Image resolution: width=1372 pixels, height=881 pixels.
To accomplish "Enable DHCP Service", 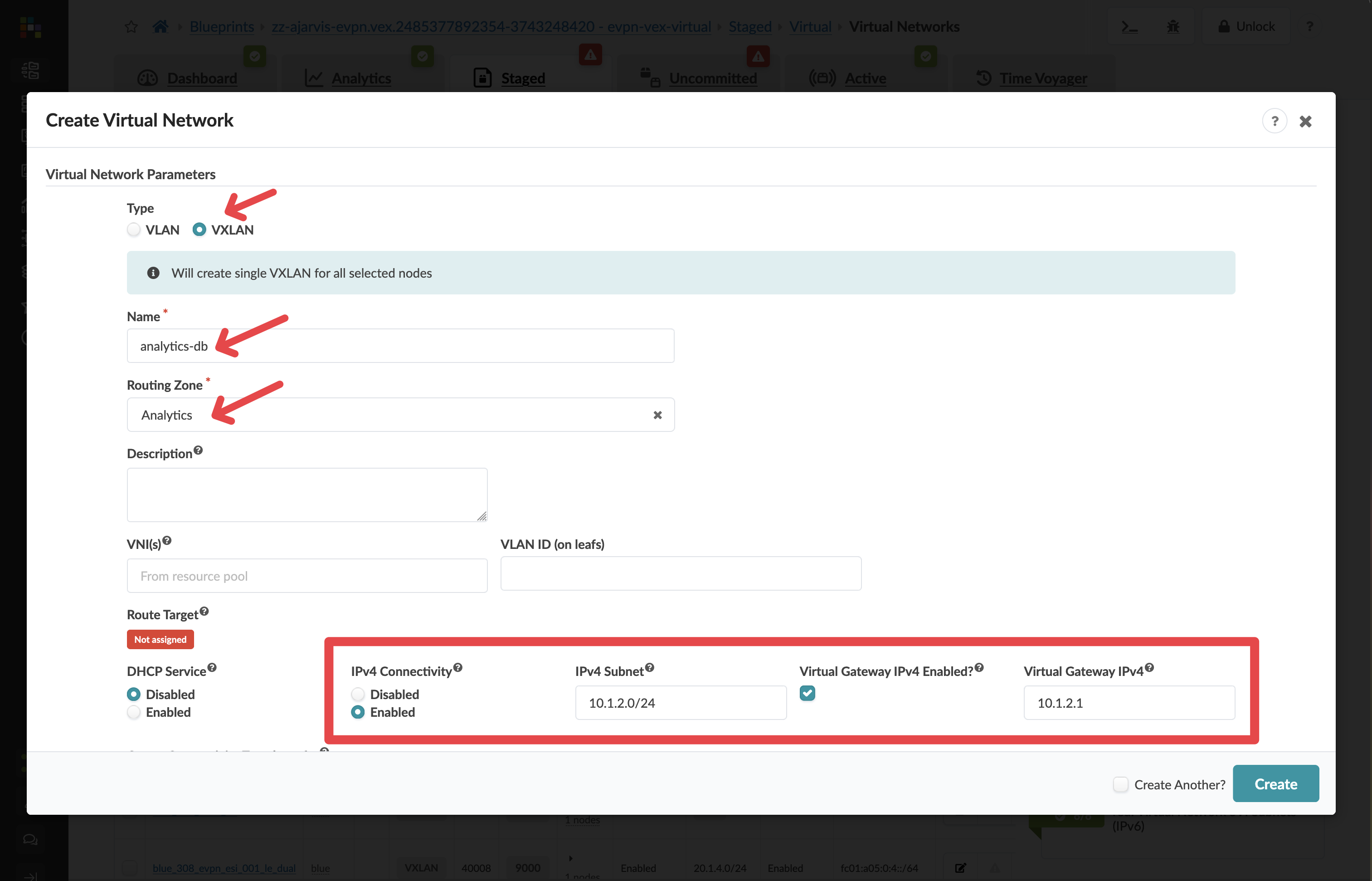I will point(133,712).
